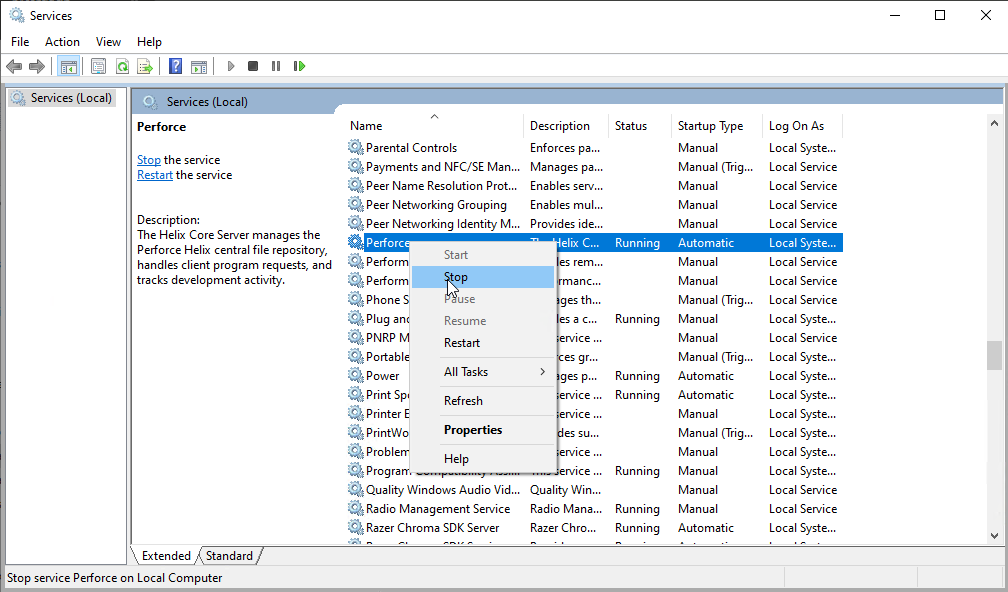The width and height of the screenshot is (1008, 592).
Task: Toggle the console tree pane toolbar icon
Action: (69, 66)
